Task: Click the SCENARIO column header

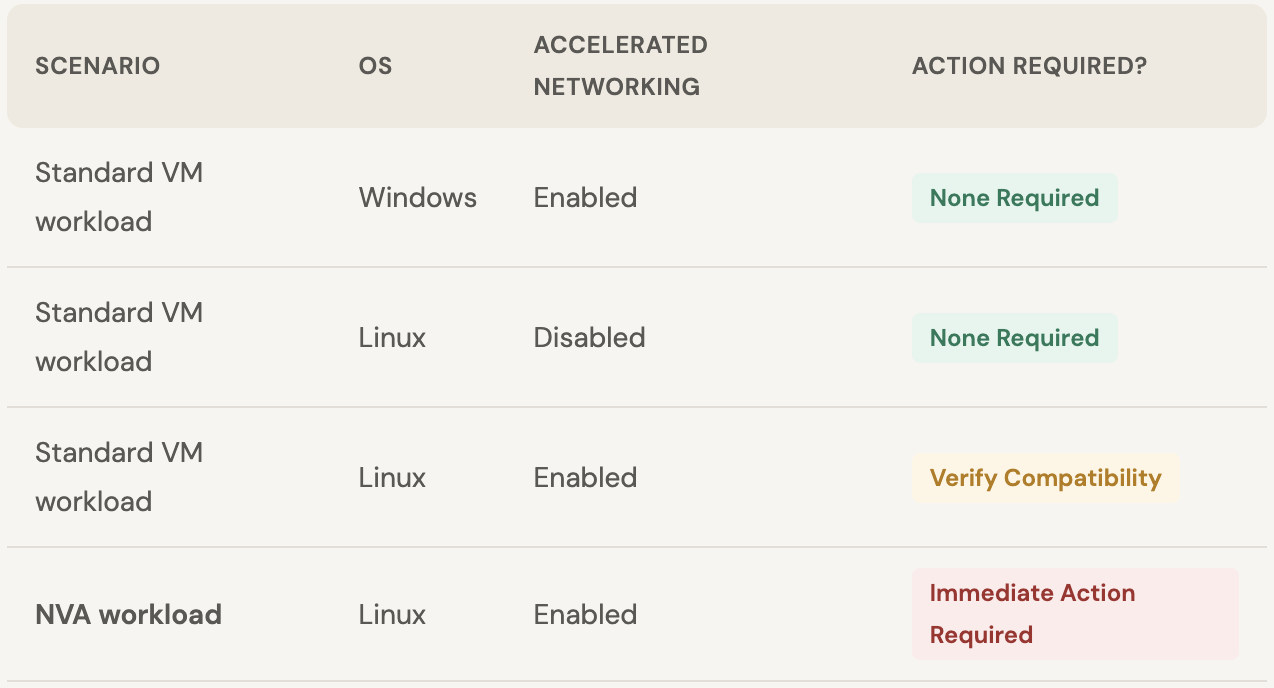Action: pos(98,66)
